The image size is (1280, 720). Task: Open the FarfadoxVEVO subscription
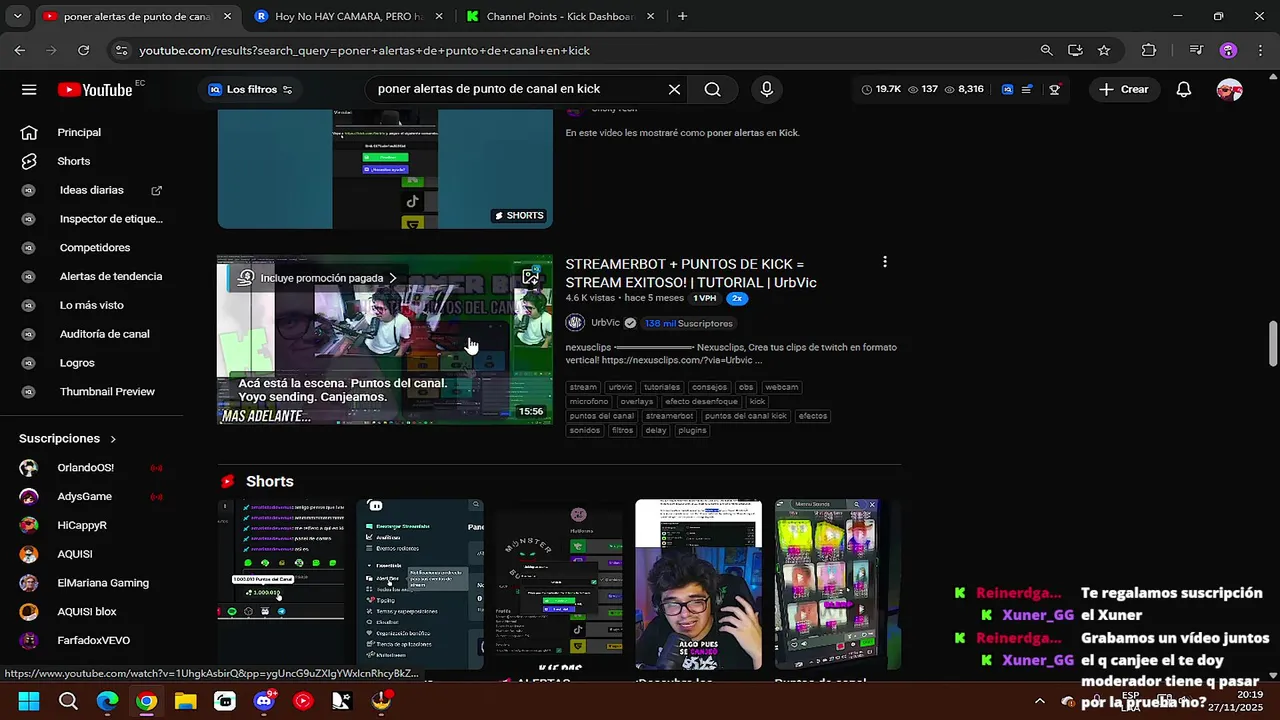click(93, 641)
